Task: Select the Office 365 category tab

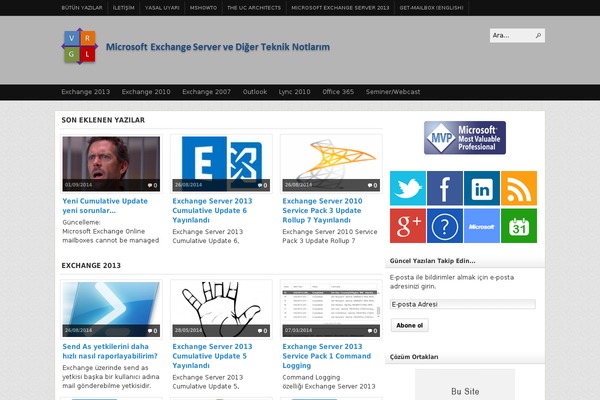Action: [338, 92]
